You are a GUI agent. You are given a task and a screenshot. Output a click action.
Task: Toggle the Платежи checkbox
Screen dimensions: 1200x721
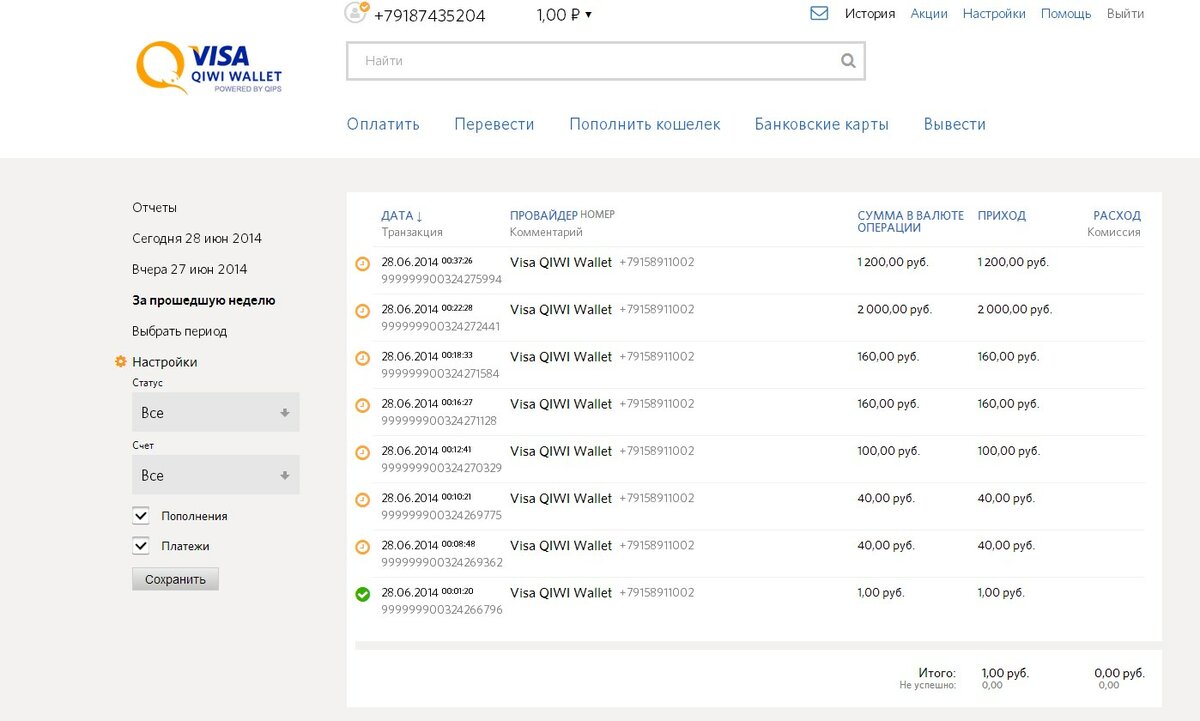click(x=141, y=546)
